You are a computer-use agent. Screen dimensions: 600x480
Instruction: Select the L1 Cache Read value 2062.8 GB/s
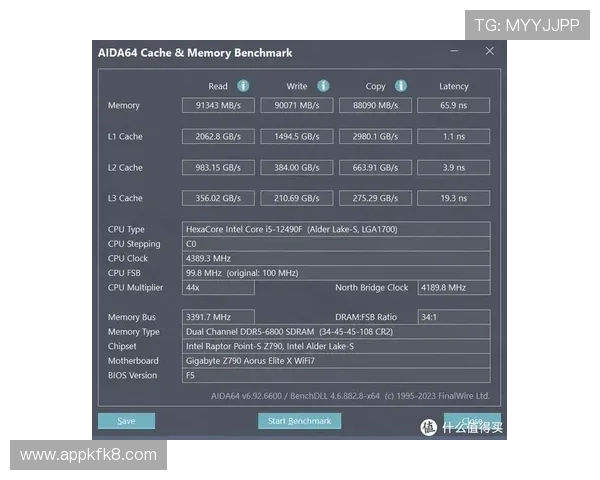(x=218, y=136)
